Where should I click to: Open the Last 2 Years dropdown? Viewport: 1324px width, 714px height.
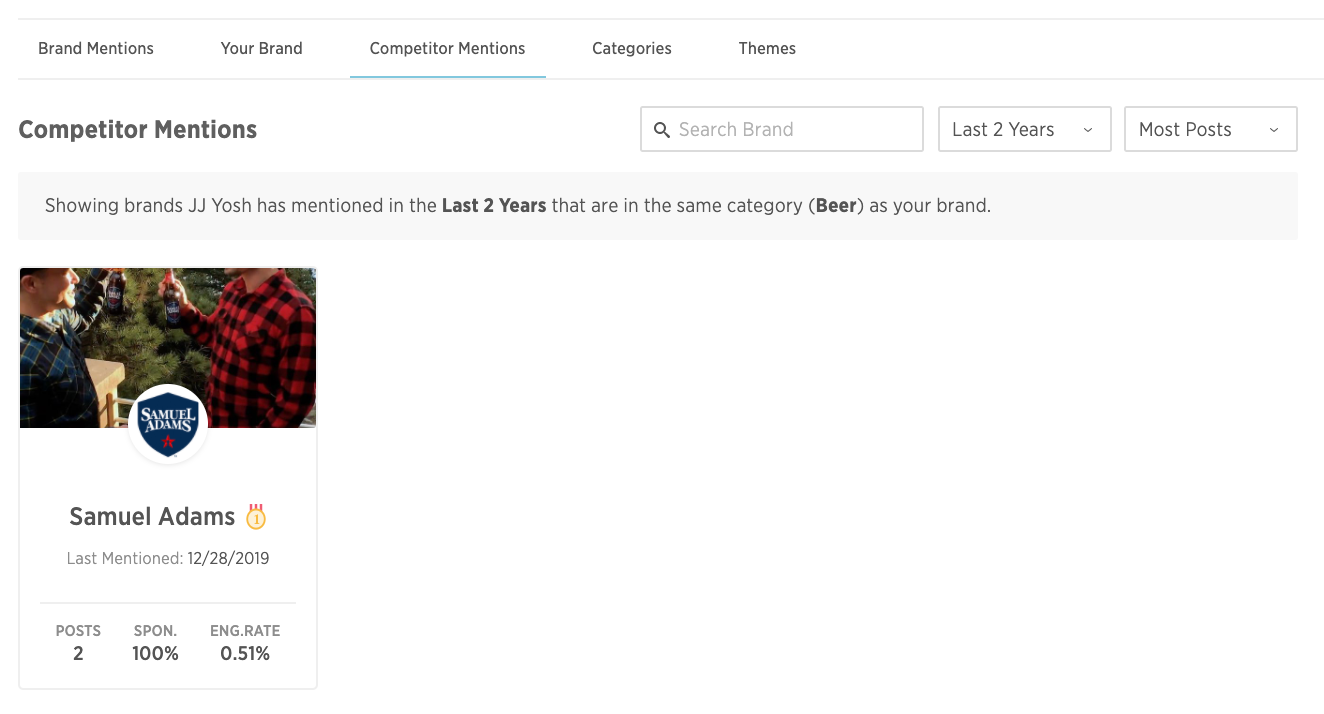click(1024, 129)
